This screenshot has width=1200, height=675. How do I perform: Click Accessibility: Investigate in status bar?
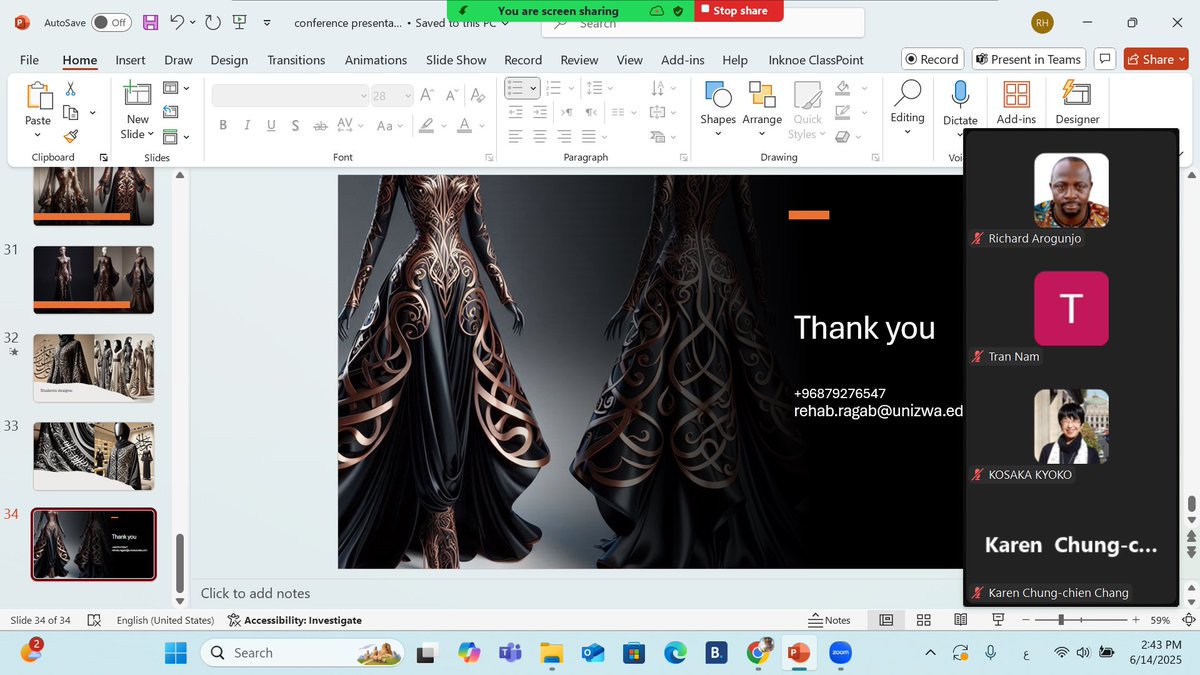tap(295, 620)
